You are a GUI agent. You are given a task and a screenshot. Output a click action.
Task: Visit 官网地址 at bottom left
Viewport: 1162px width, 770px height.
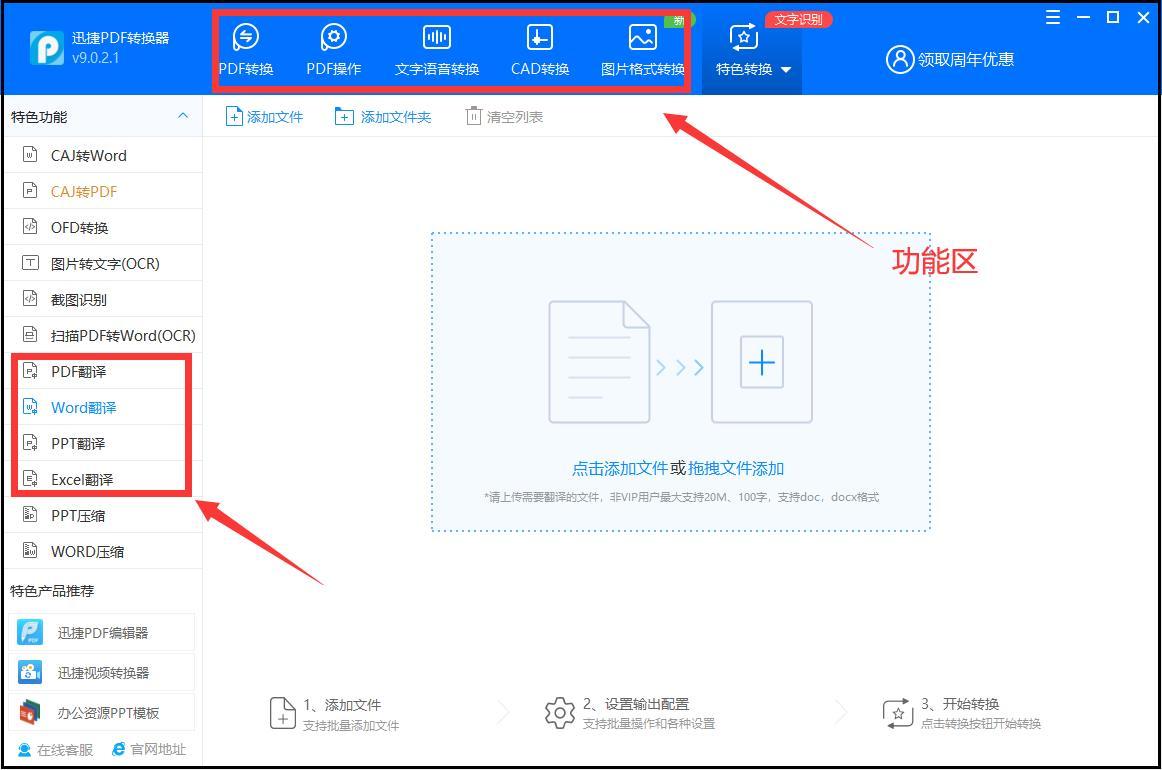pyautogui.click(x=149, y=748)
